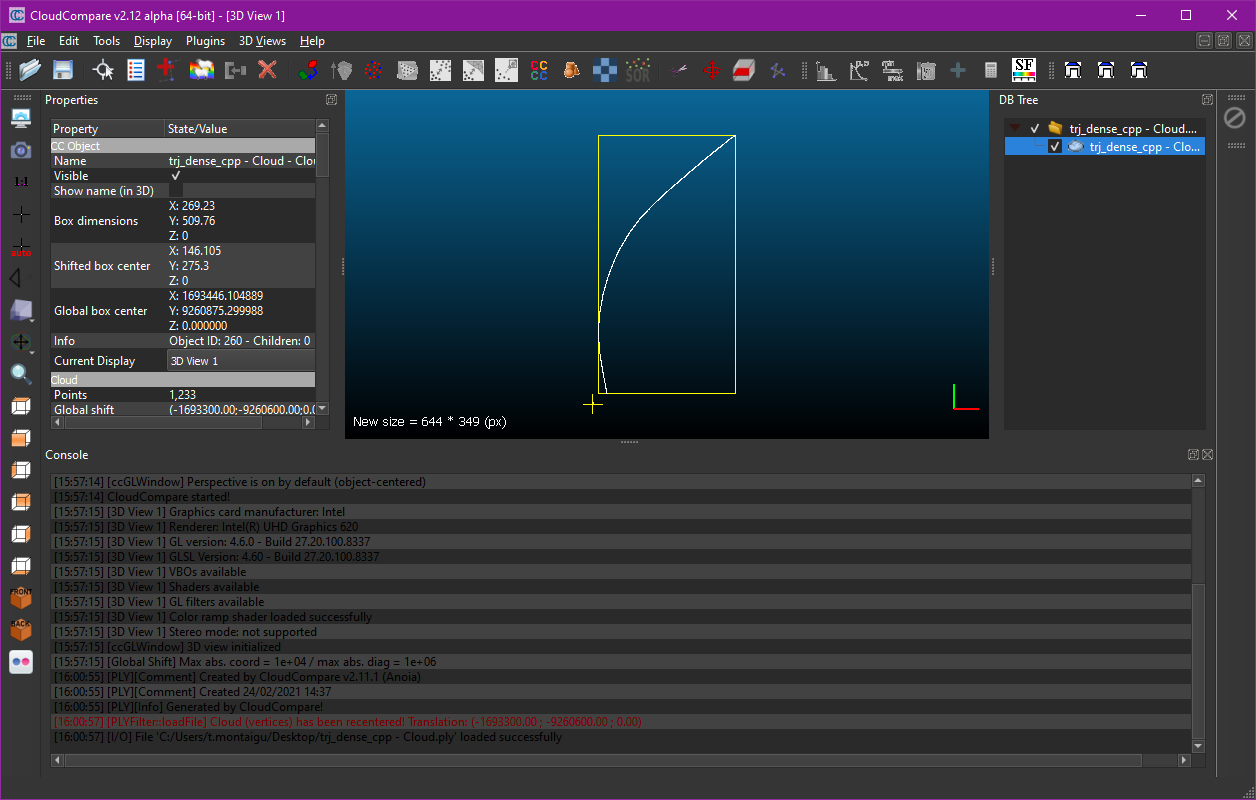Collapse the trj_dense_cpp folder in DB Tree
This screenshot has height=800, width=1256.
pos(1016,128)
